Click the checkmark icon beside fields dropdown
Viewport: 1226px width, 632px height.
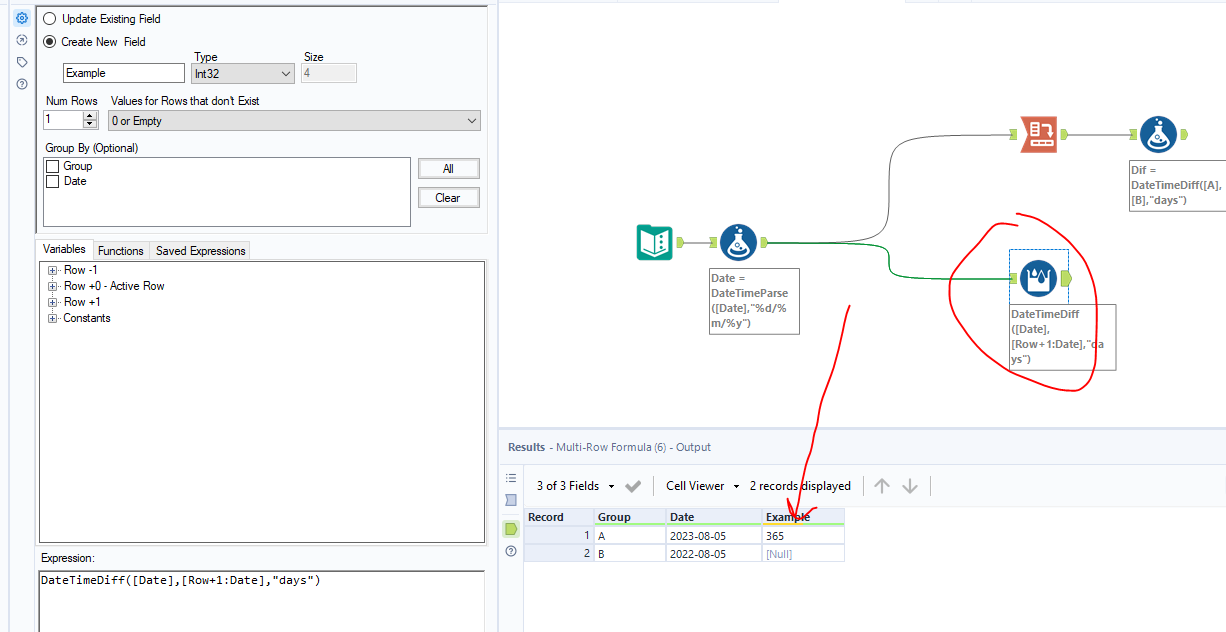click(x=633, y=486)
